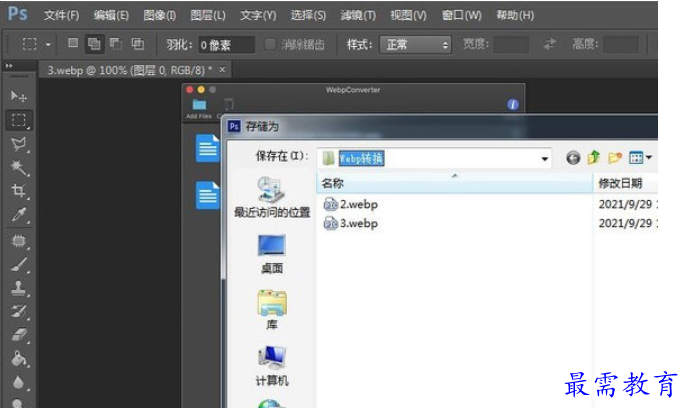Select first document icon in WebpConverter
Screen dimensions: 686x416
(207, 148)
